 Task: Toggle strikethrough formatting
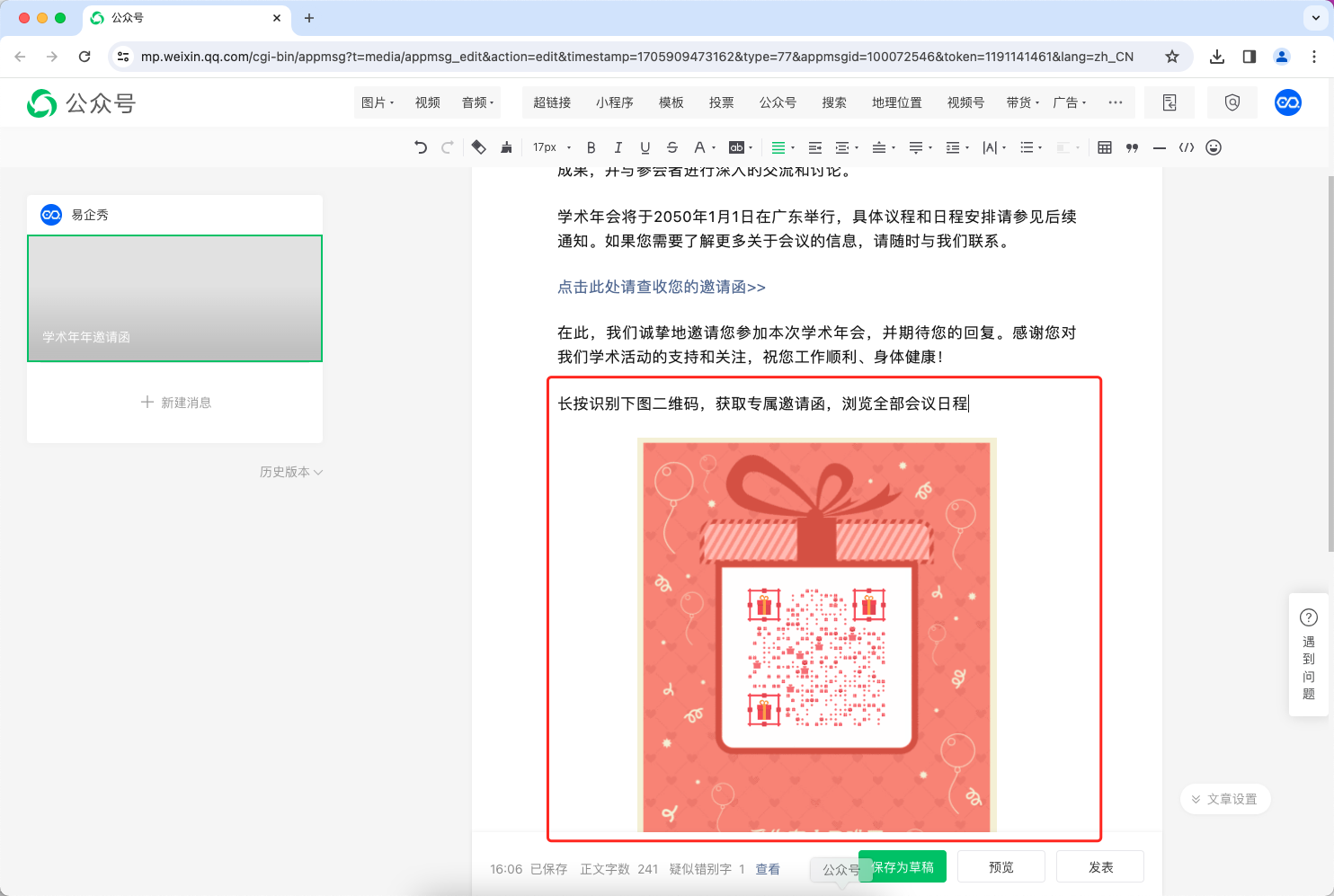tap(671, 147)
